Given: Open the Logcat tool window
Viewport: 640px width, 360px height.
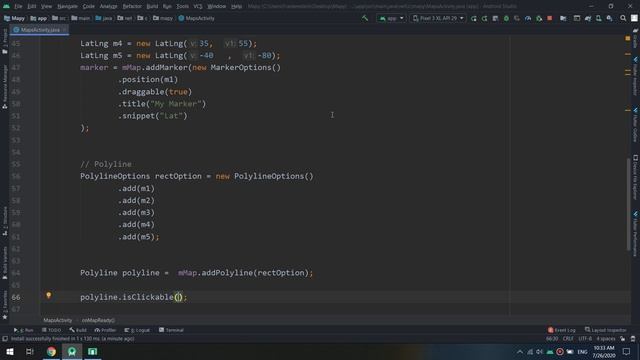Looking at the screenshot, I should pos(137,330).
